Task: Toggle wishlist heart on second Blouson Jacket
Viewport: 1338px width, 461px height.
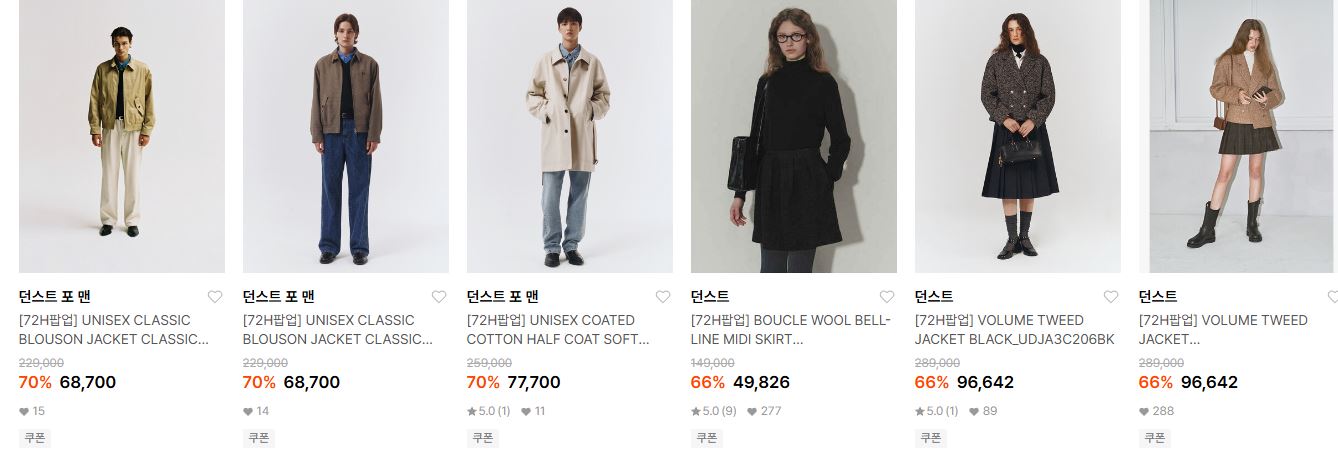Action: pyautogui.click(x=439, y=297)
